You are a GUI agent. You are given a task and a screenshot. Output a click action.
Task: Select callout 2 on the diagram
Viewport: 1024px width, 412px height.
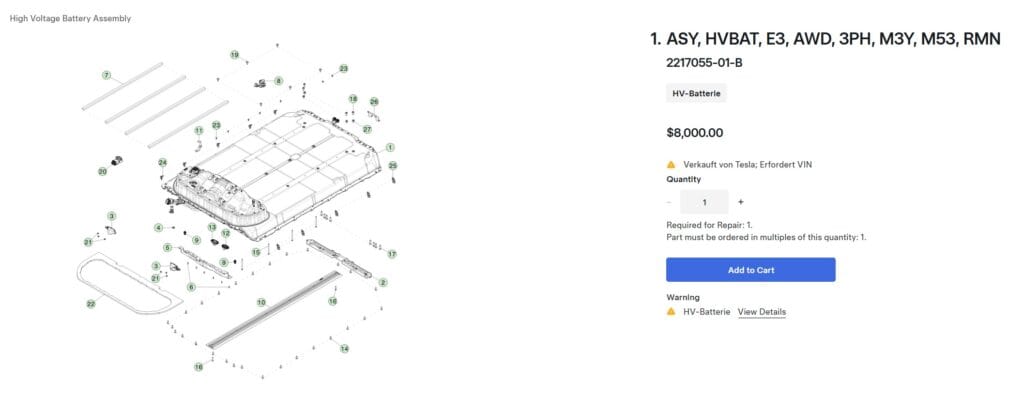383,283
